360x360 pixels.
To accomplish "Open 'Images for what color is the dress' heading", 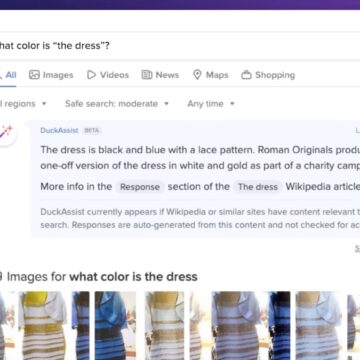I will 102,277.
